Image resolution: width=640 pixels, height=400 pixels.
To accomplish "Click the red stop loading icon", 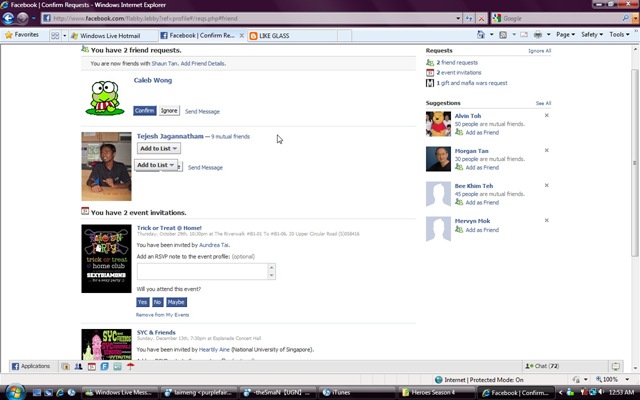I will (482, 18).
